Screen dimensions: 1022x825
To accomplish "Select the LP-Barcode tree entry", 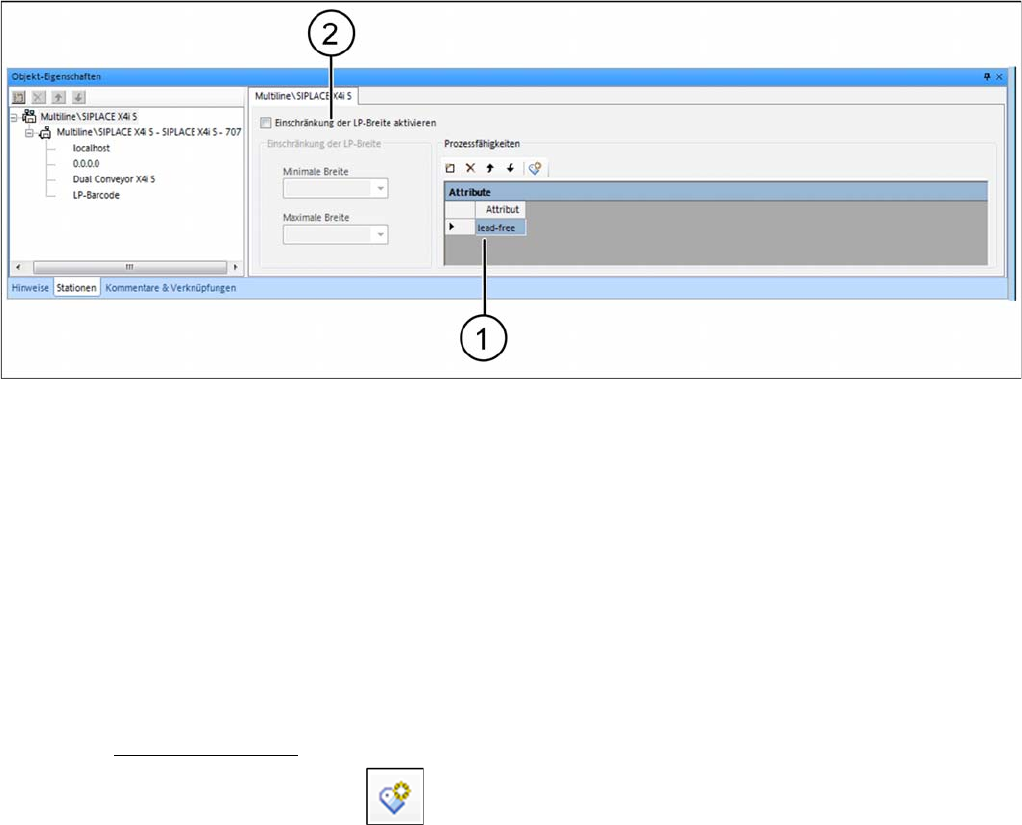I will pyautogui.click(x=96, y=195).
